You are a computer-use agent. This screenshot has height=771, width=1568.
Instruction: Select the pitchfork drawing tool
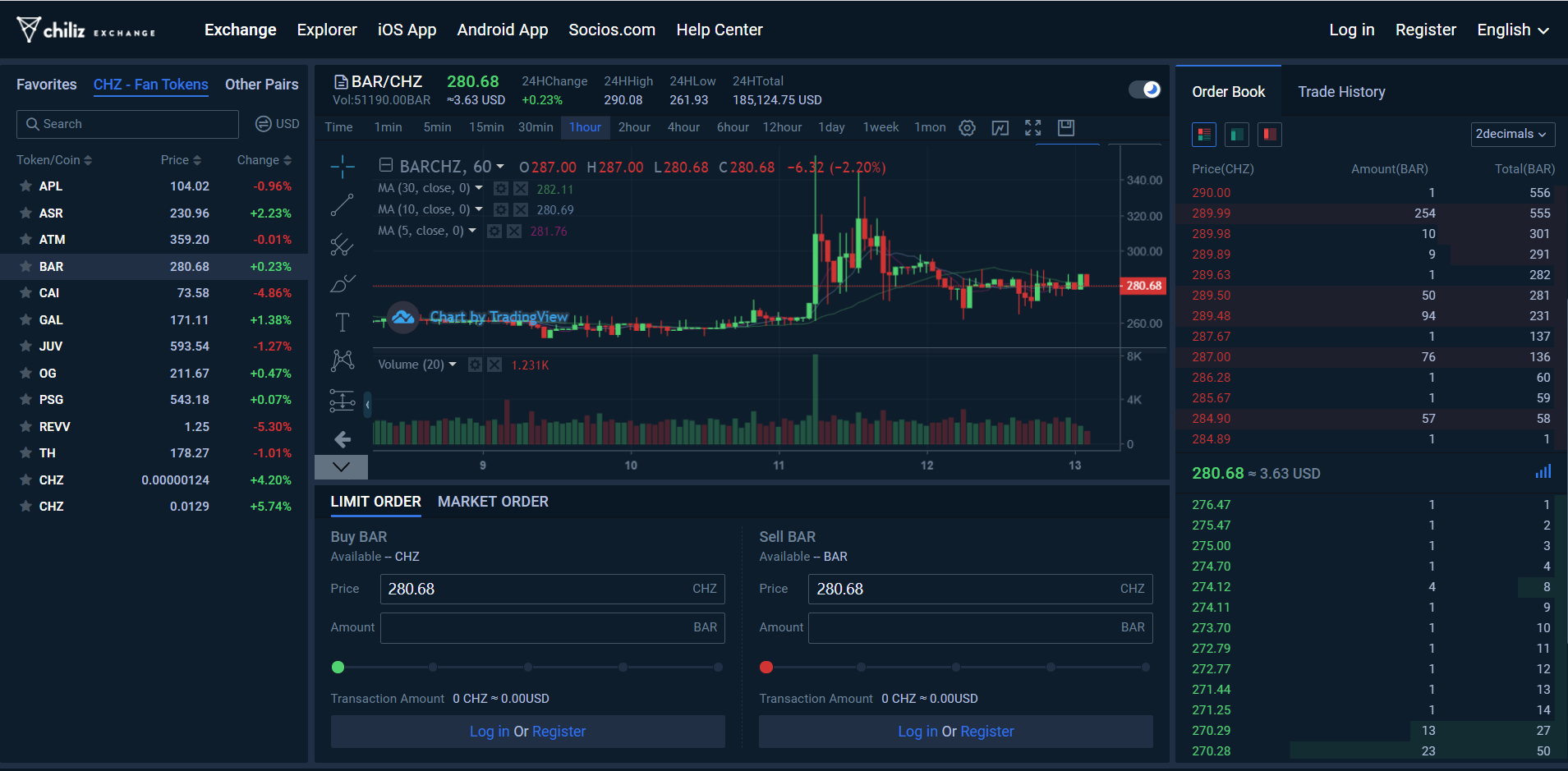[343, 245]
